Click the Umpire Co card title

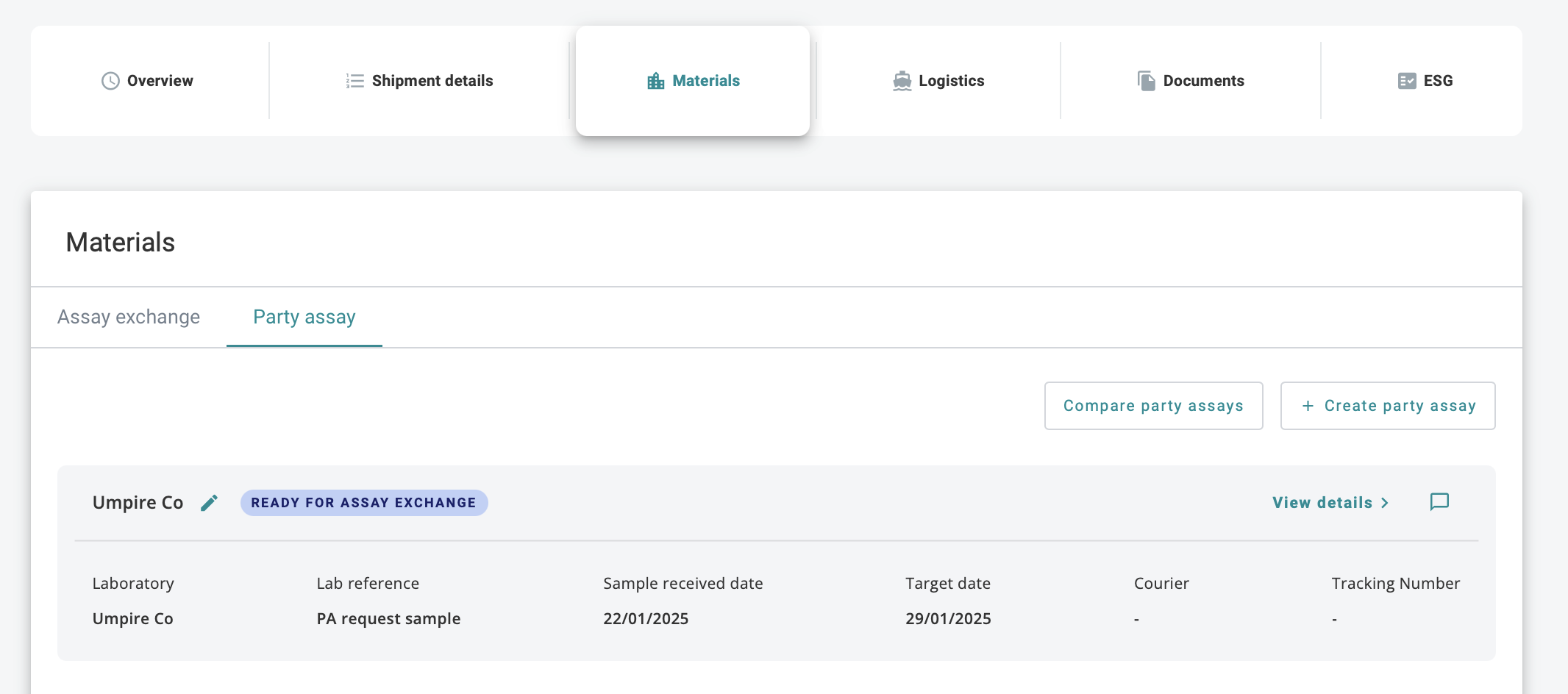point(138,503)
